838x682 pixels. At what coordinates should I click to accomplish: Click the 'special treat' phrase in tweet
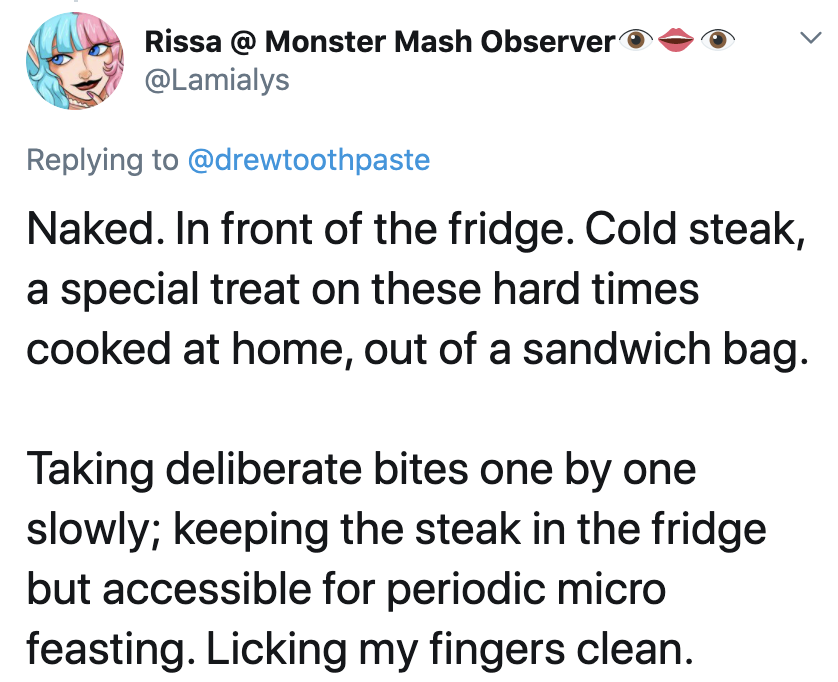(180, 290)
